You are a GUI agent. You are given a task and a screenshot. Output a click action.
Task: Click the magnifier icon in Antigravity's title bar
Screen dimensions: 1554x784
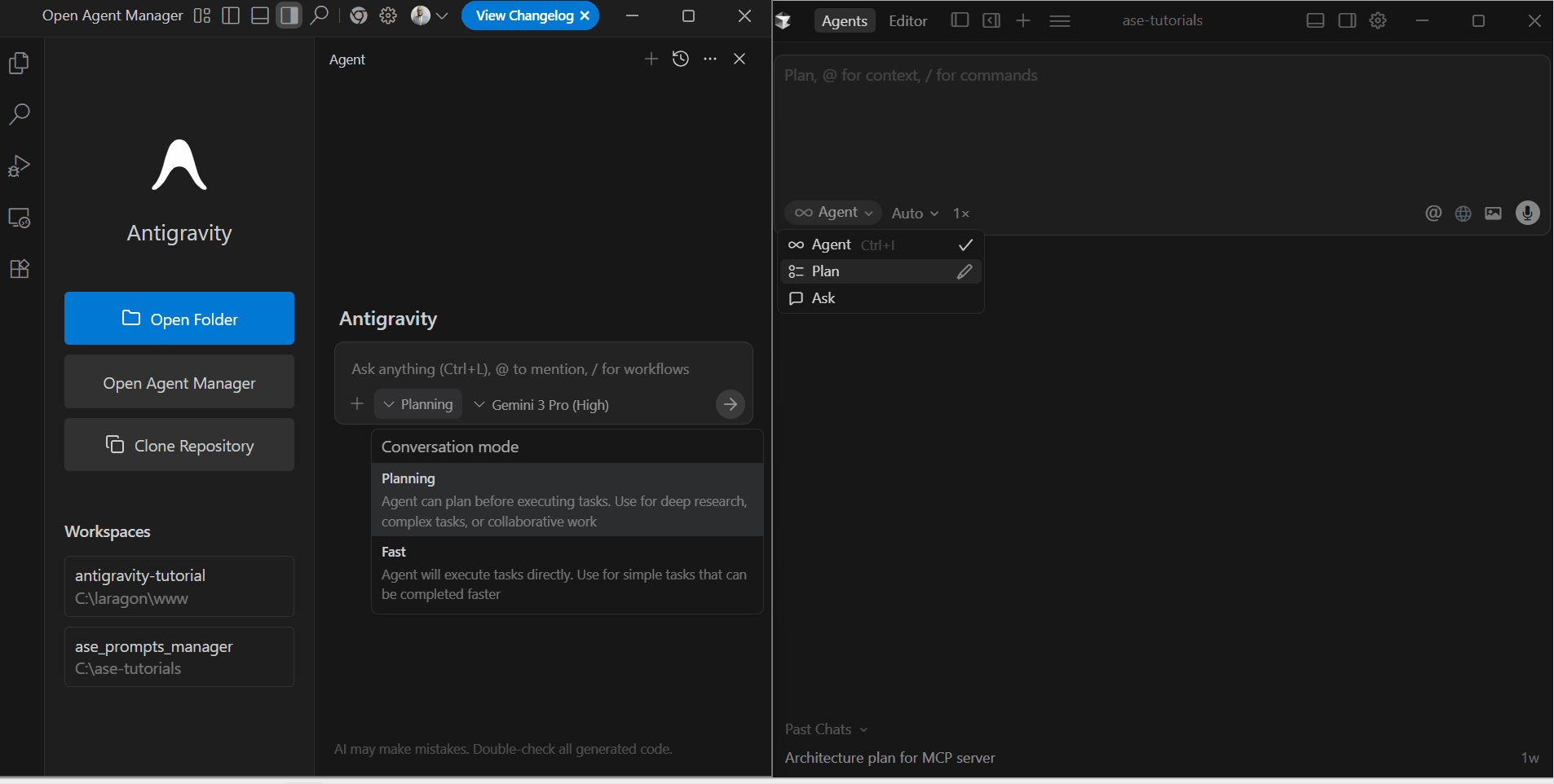tap(320, 15)
